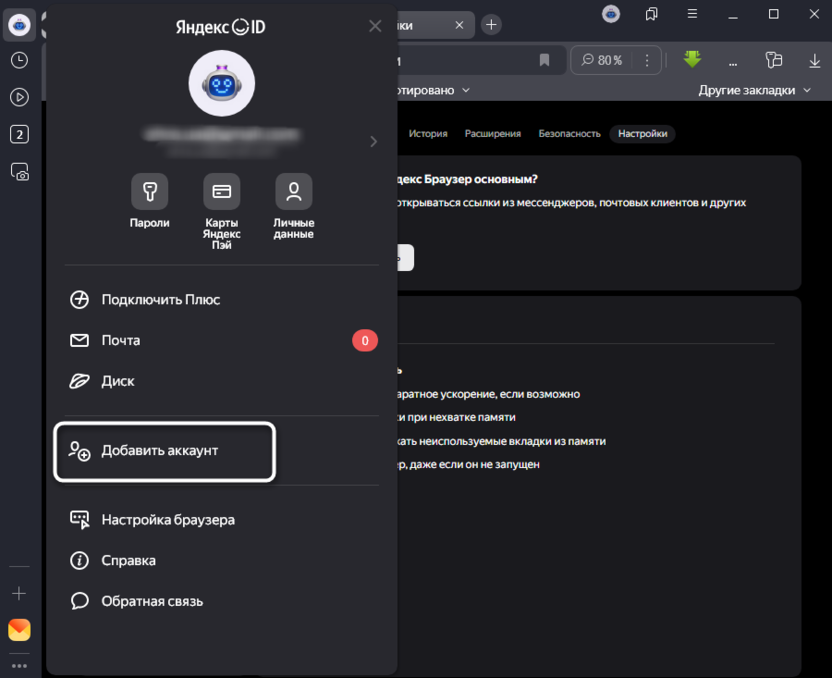Open Обратная связь feedback item

[x=222, y=602]
